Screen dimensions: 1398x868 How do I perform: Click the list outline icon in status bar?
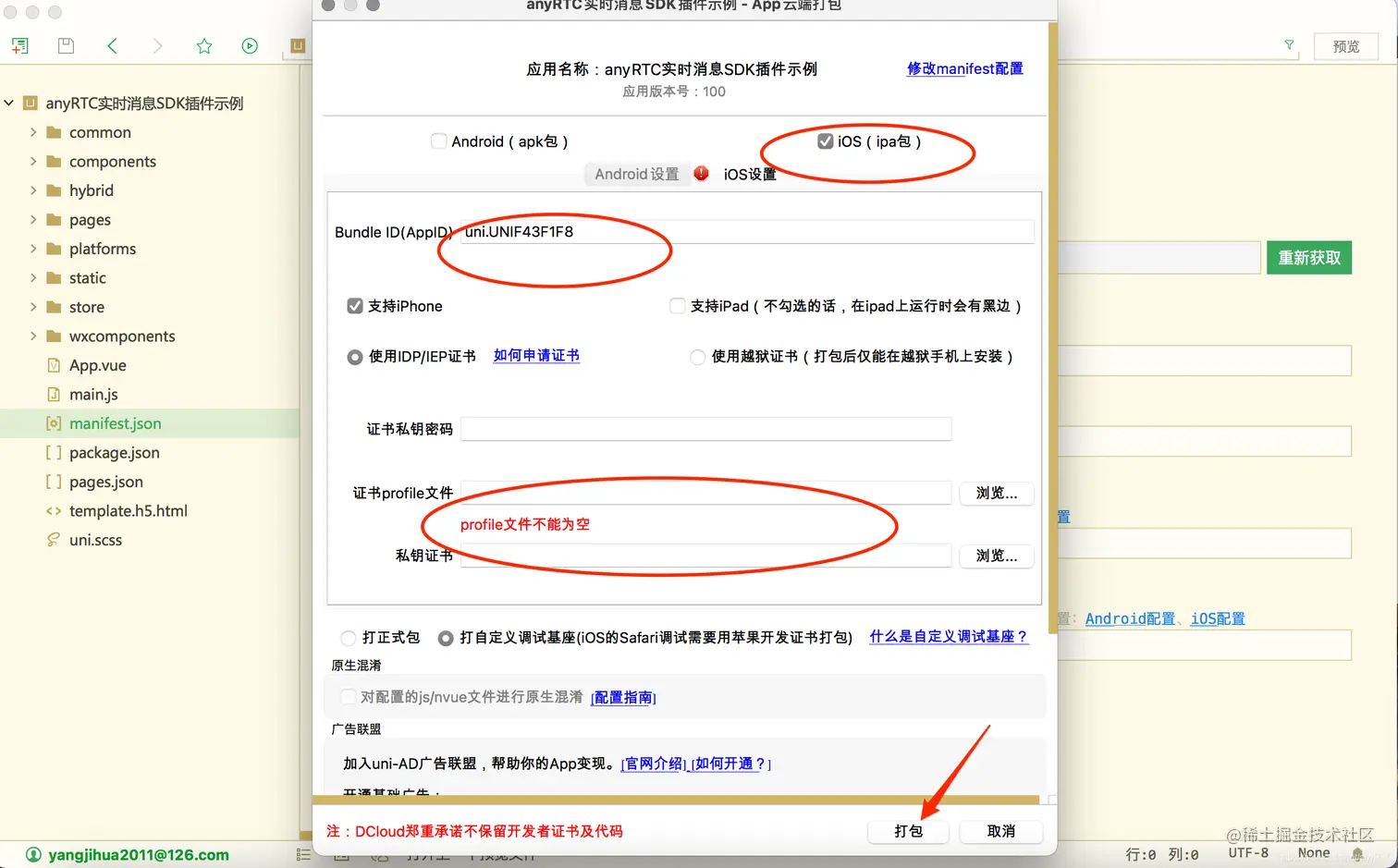(x=303, y=855)
